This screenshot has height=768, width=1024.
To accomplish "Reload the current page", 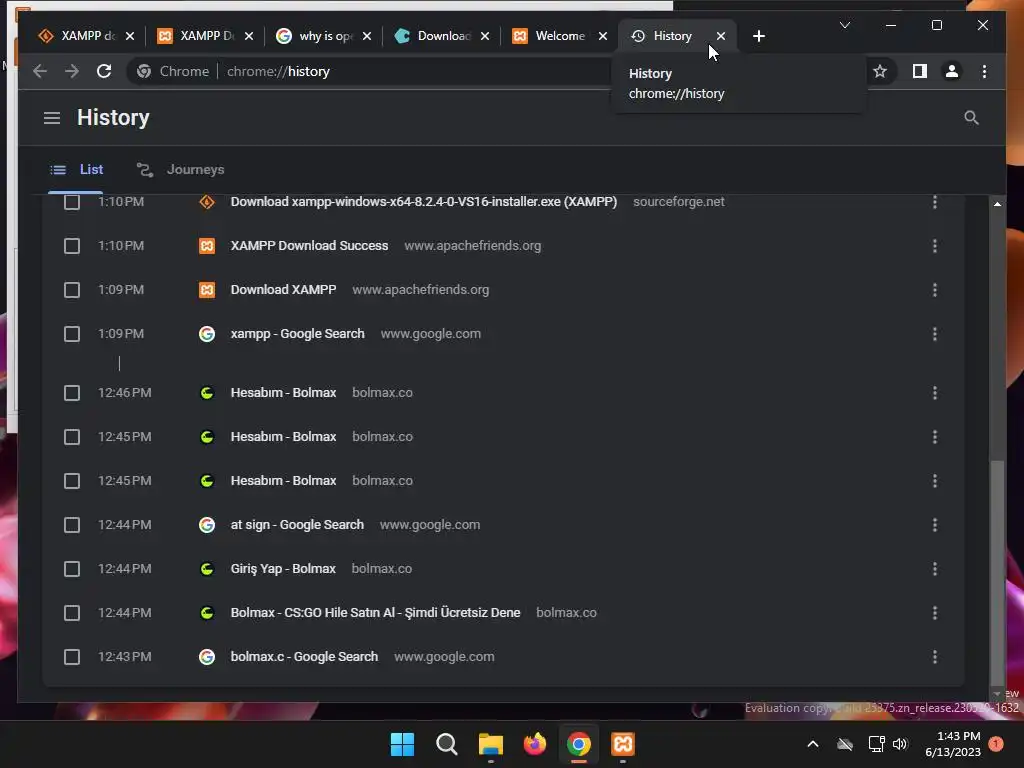I will tap(104, 71).
